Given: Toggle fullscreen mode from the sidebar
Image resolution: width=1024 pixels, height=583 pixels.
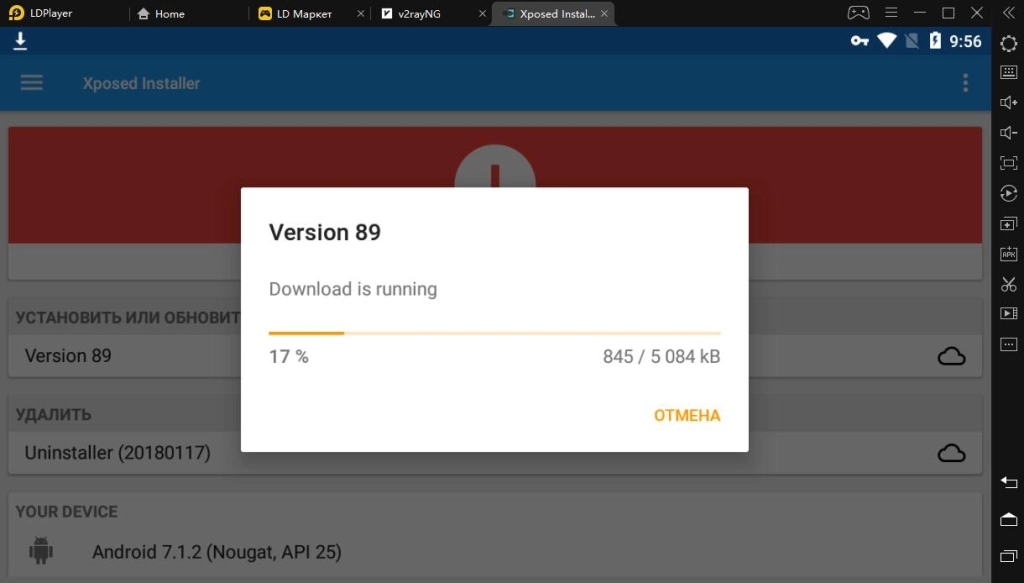Looking at the screenshot, I should 1008,162.
